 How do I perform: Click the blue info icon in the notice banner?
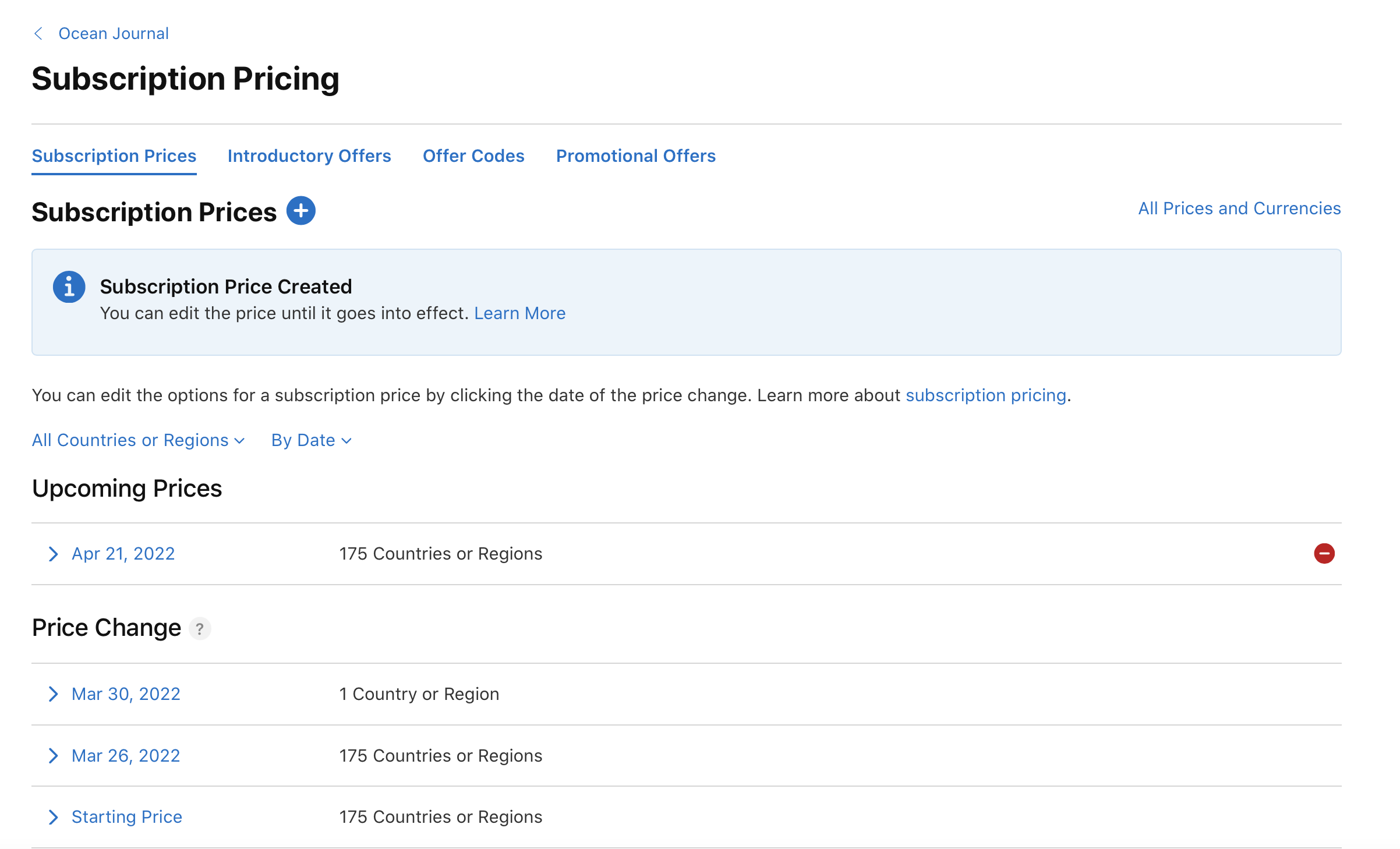point(69,286)
